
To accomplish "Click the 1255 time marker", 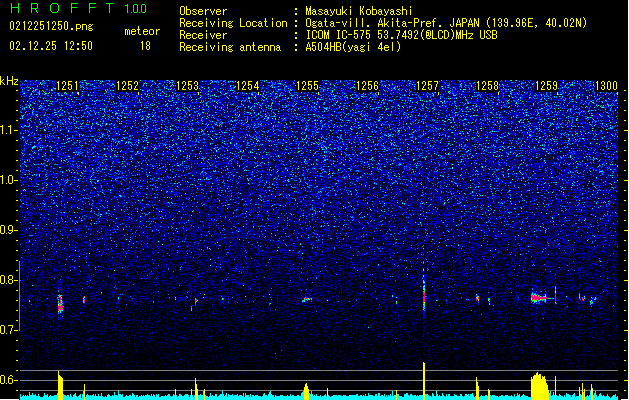I will click(x=307, y=86).
